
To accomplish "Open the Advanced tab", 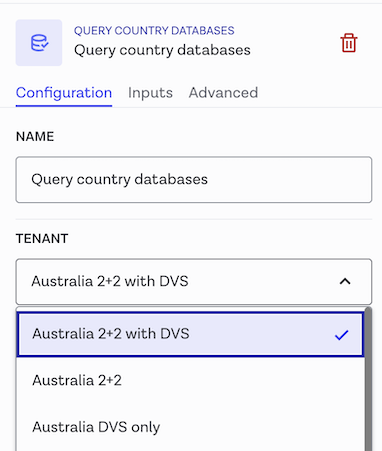I will 223,93.
